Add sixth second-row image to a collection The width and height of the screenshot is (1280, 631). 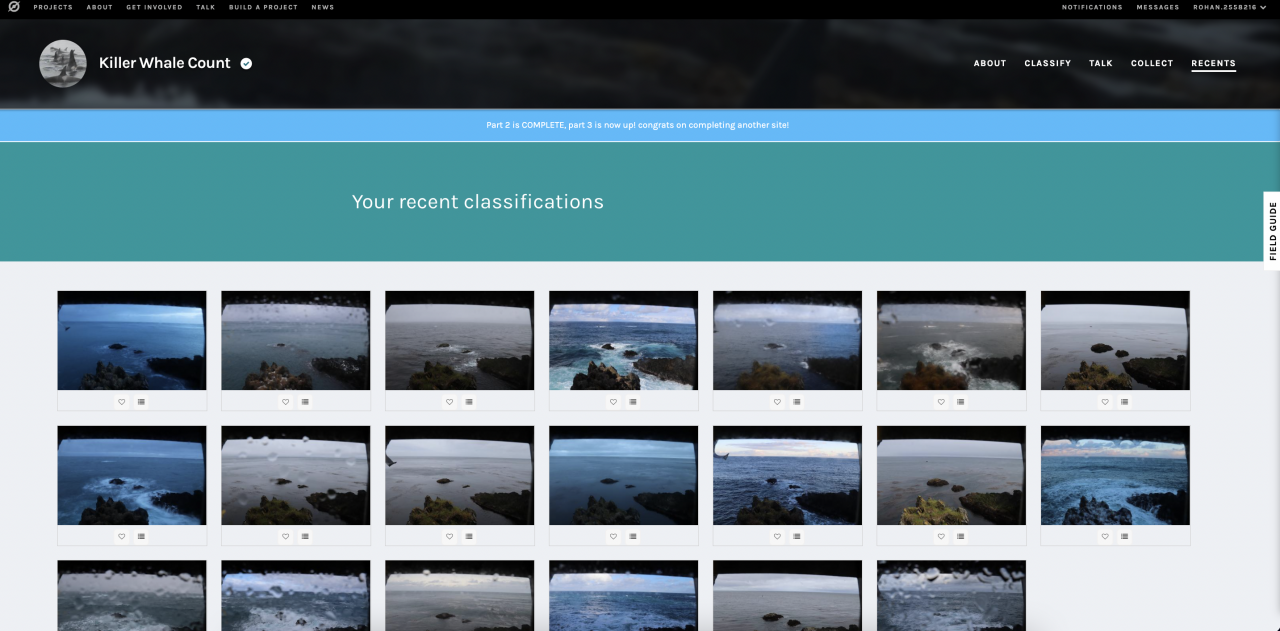coord(961,536)
